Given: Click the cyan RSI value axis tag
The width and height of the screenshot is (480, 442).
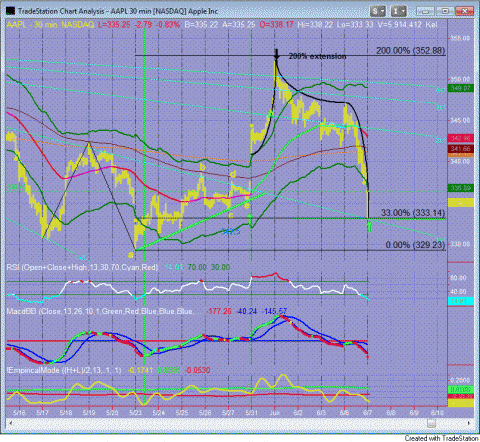Looking at the screenshot, I should click(x=461, y=301).
